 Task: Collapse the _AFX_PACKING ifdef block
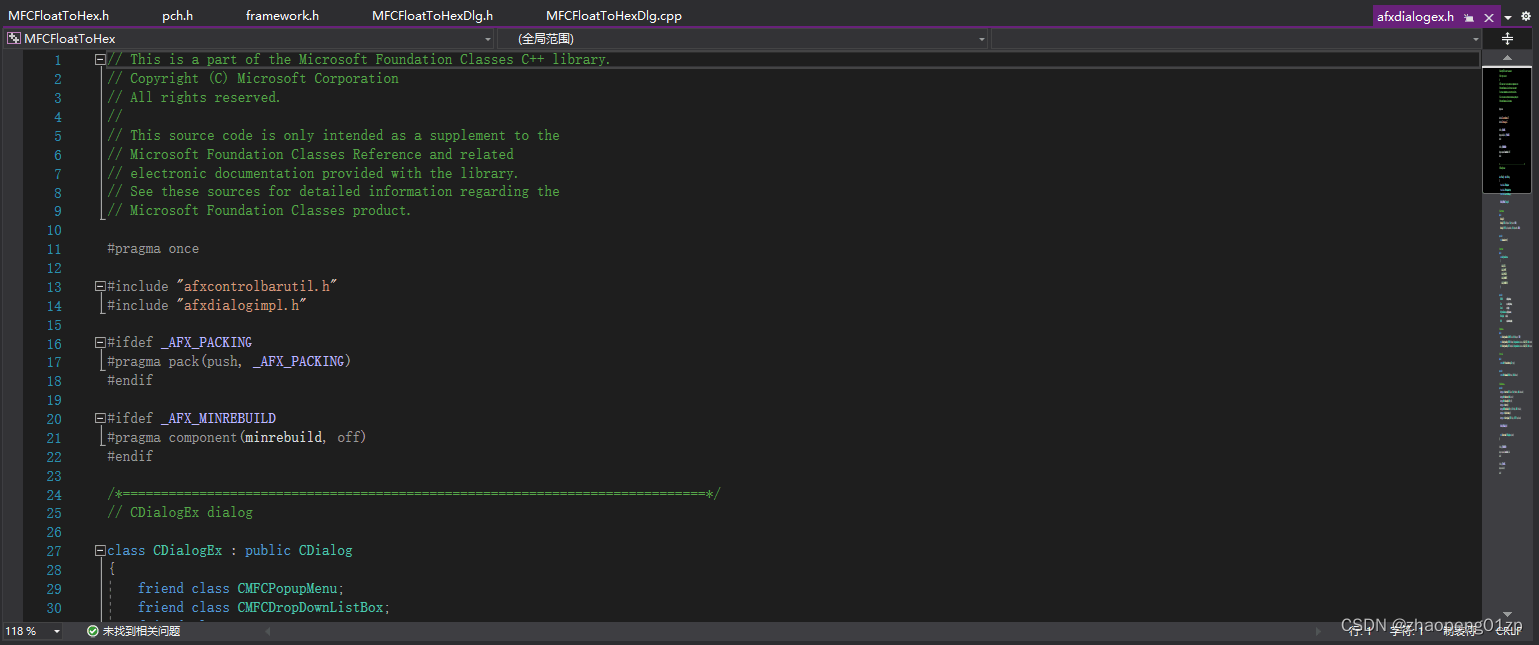[x=99, y=341]
